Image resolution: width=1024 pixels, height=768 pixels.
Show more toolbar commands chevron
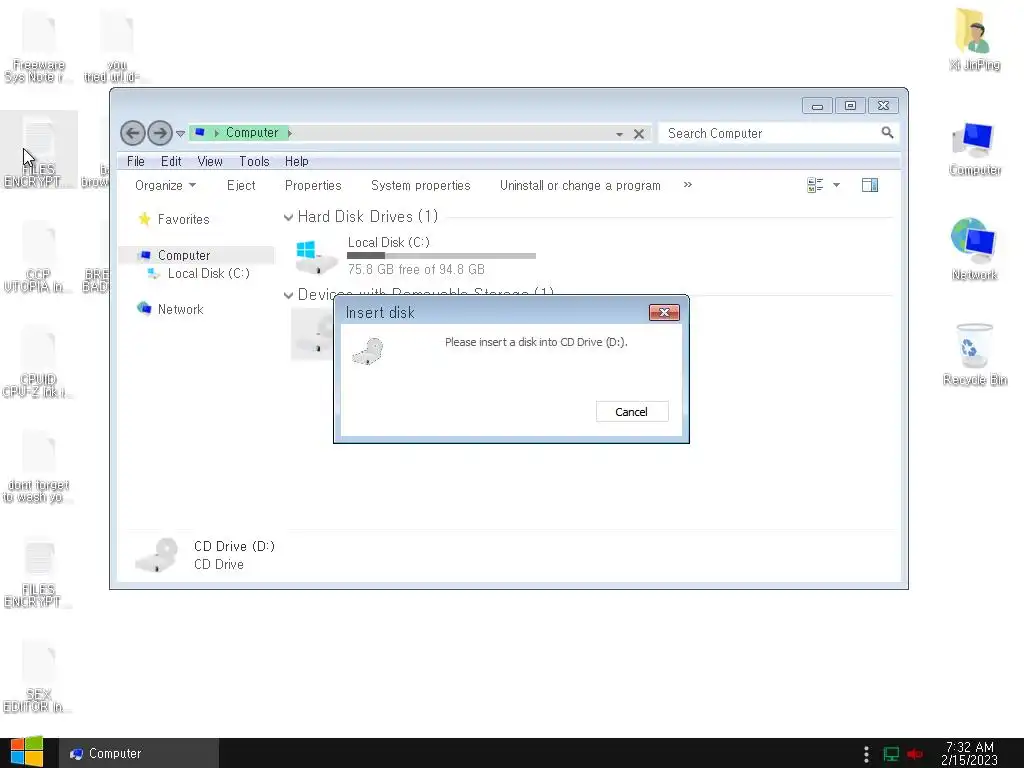(688, 185)
